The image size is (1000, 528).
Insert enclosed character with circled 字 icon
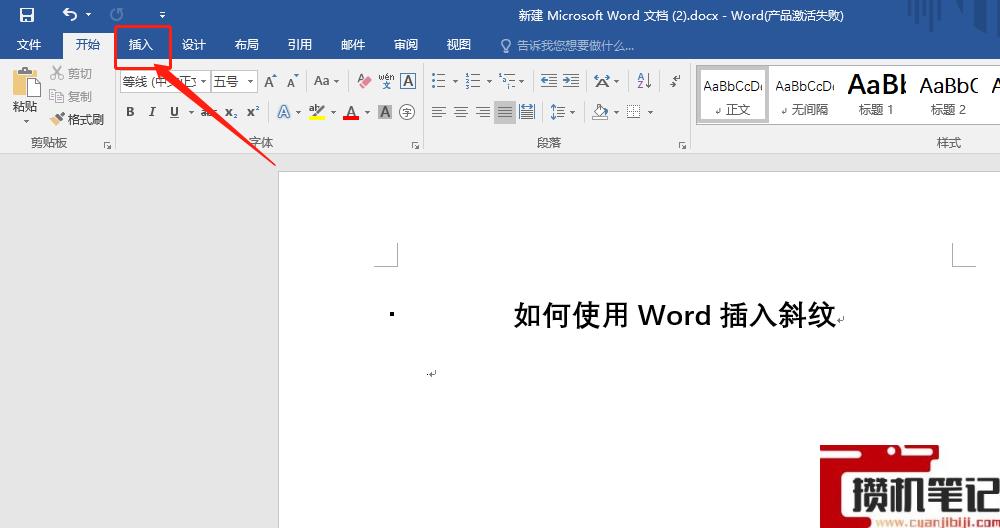pyautogui.click(x=407, y=112)
